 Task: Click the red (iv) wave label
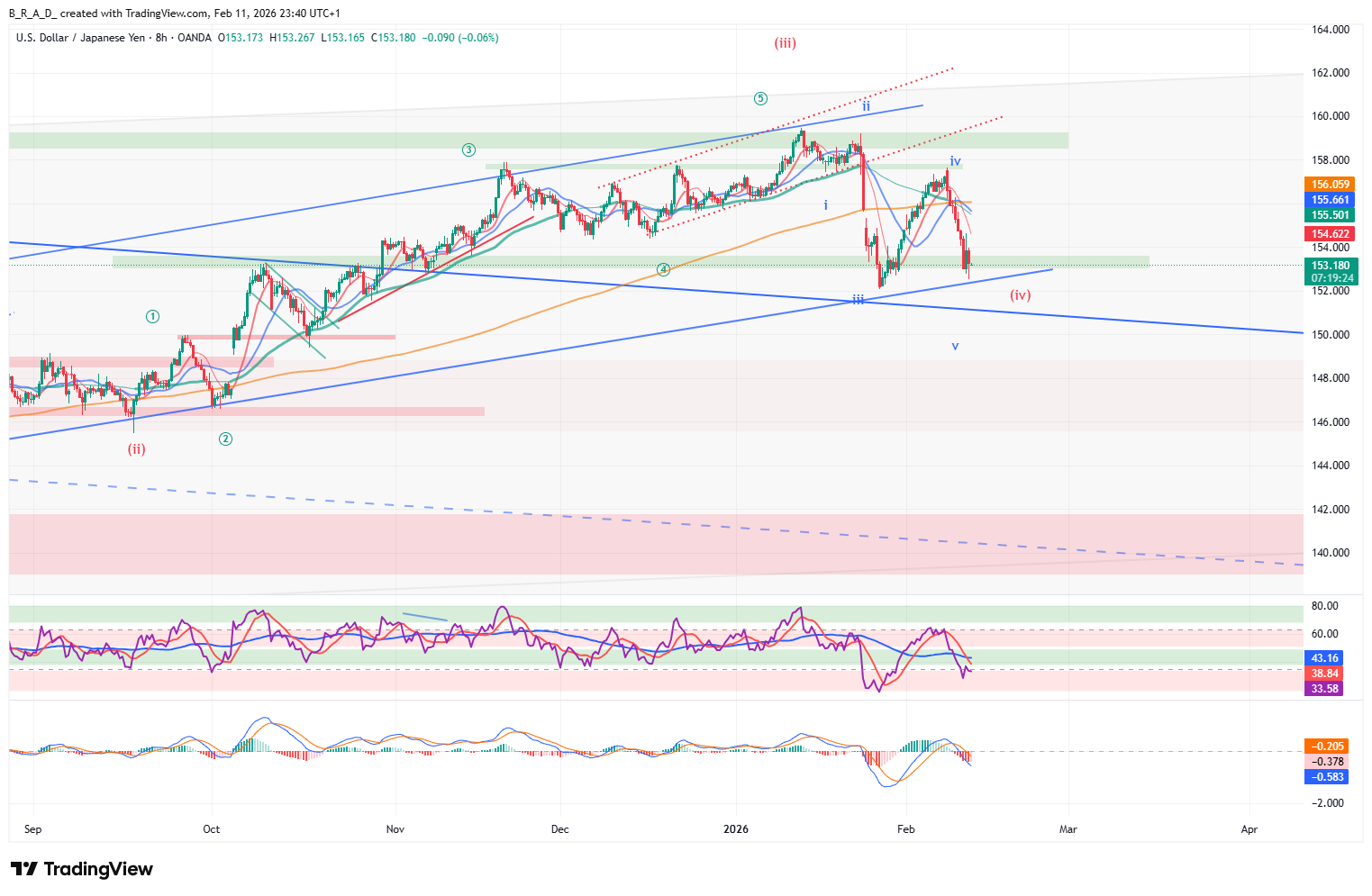tap(1020, 295)
